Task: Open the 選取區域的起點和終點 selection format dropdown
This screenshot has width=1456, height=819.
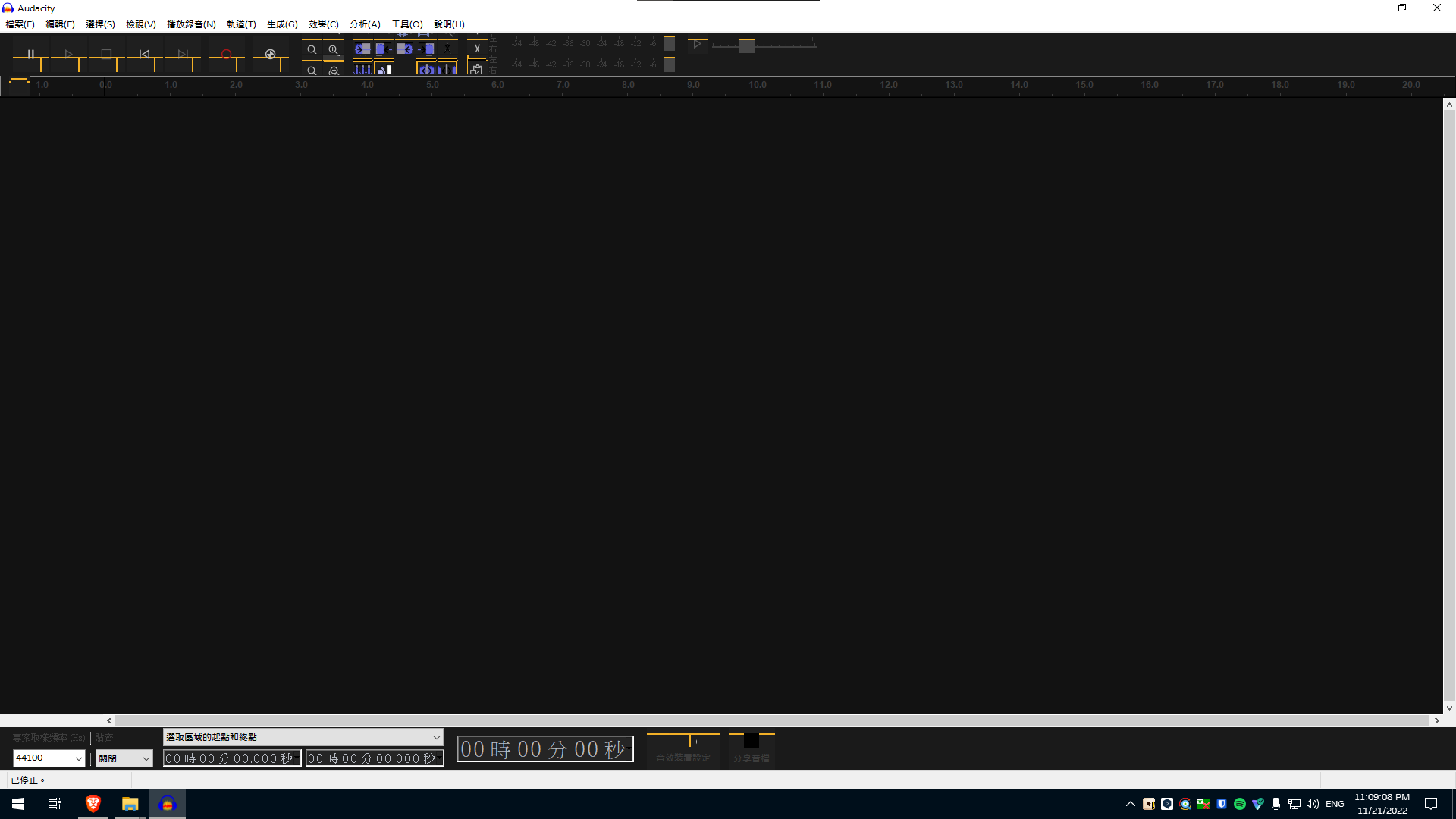Action: [302, 736]
